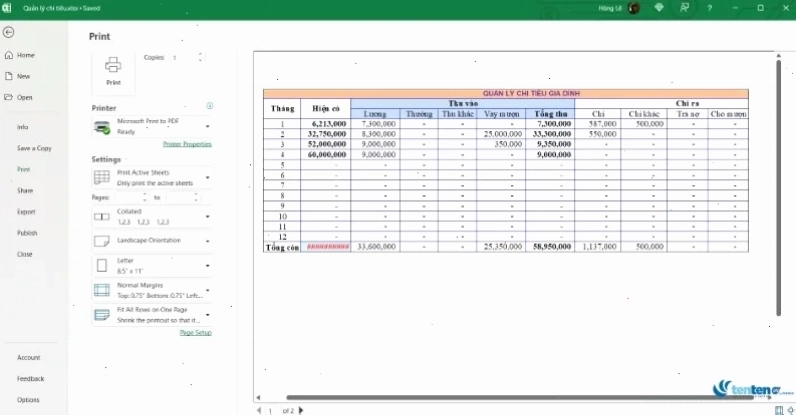This screenshot has height=416, width=796.
Task: Click the diamond premium icon
Action: point(659,8)
